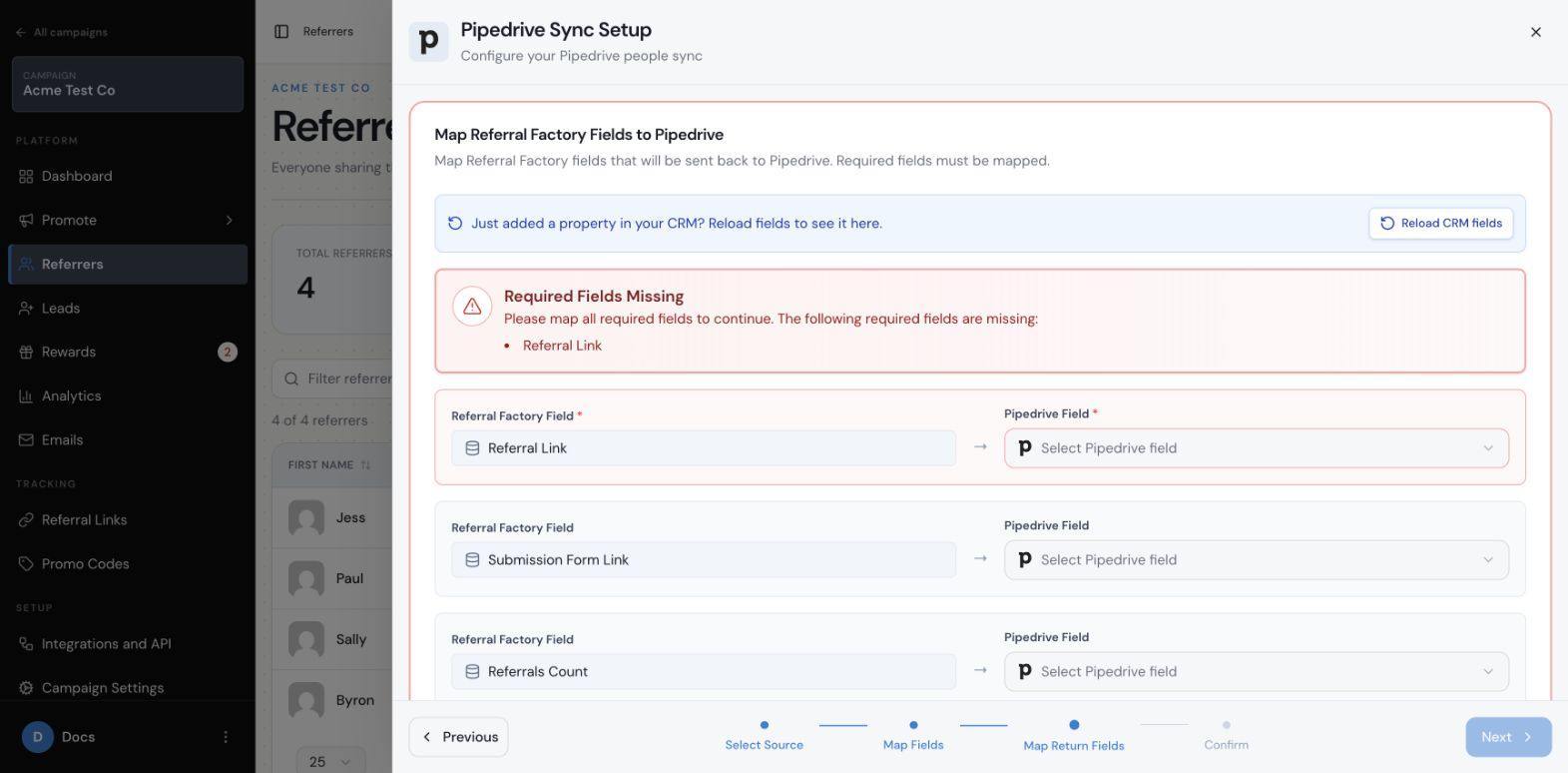Sort the table by First Name
This screenshot has height=773, width=1568.
[x=329, y=465]
